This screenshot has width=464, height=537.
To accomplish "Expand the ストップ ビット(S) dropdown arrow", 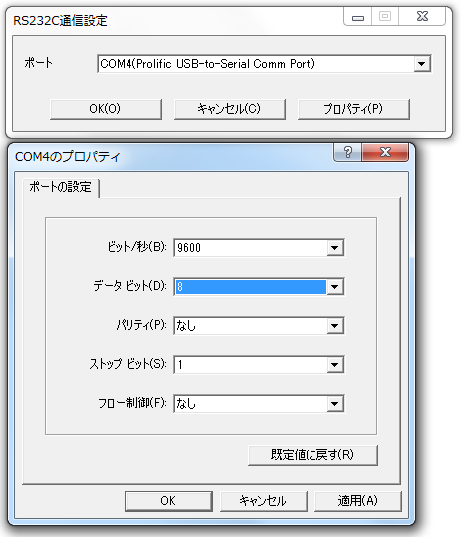I will click(335, 365).
